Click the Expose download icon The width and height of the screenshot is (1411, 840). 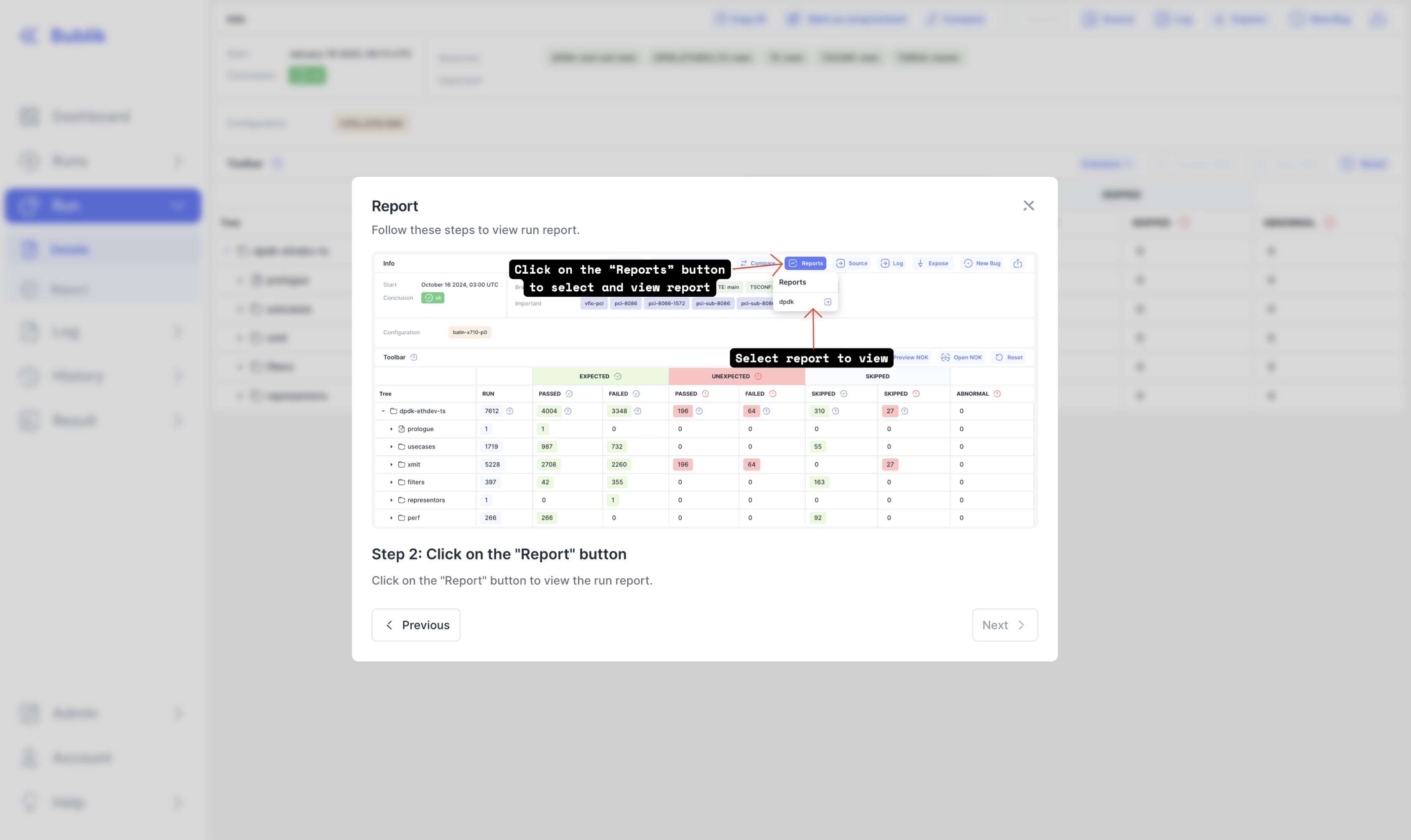click(920, 263)
